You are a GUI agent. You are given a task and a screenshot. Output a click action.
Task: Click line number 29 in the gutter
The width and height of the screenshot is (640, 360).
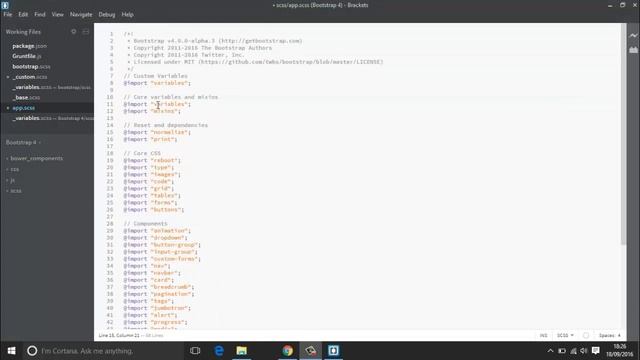pos(110,231)
